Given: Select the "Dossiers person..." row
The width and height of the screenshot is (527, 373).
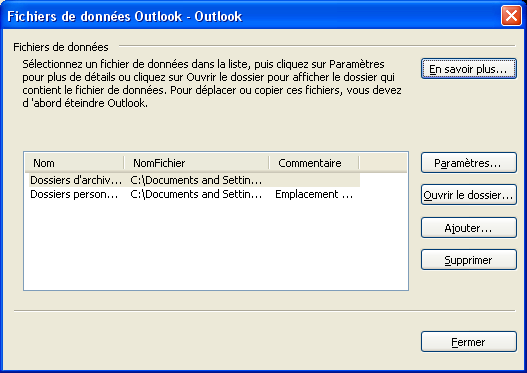Looking at the screenshot, I should tap(194, 194).
